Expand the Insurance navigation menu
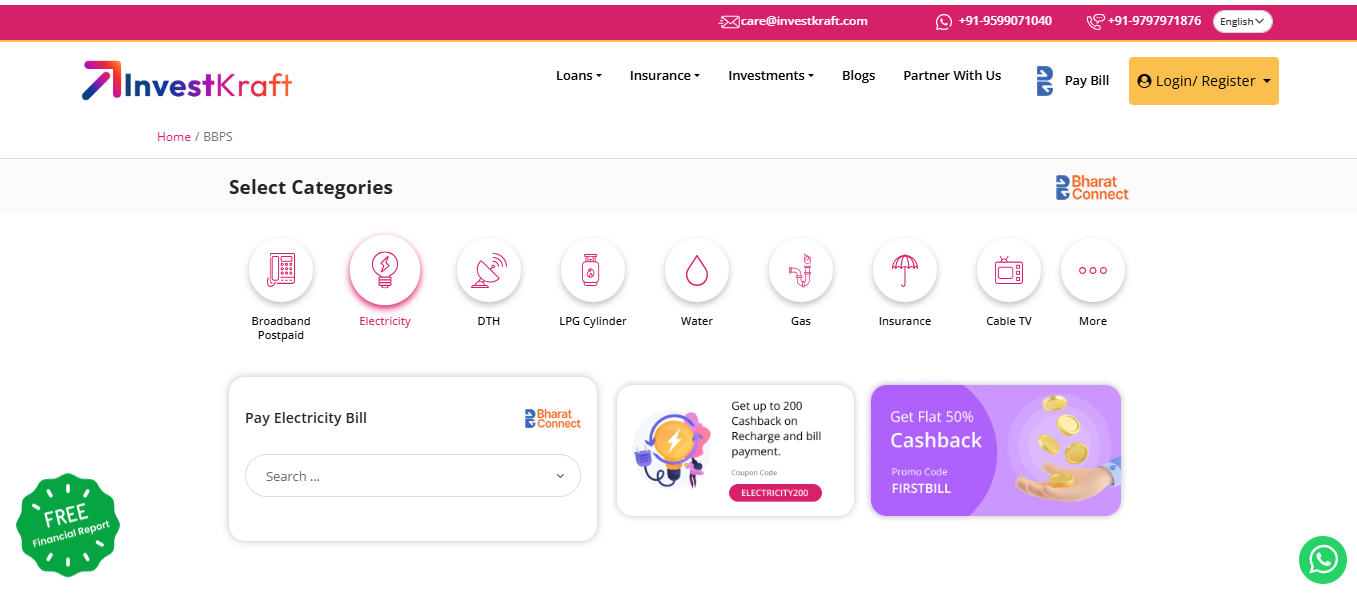Viewport: 1357px width, 597px height. point(665,75)
